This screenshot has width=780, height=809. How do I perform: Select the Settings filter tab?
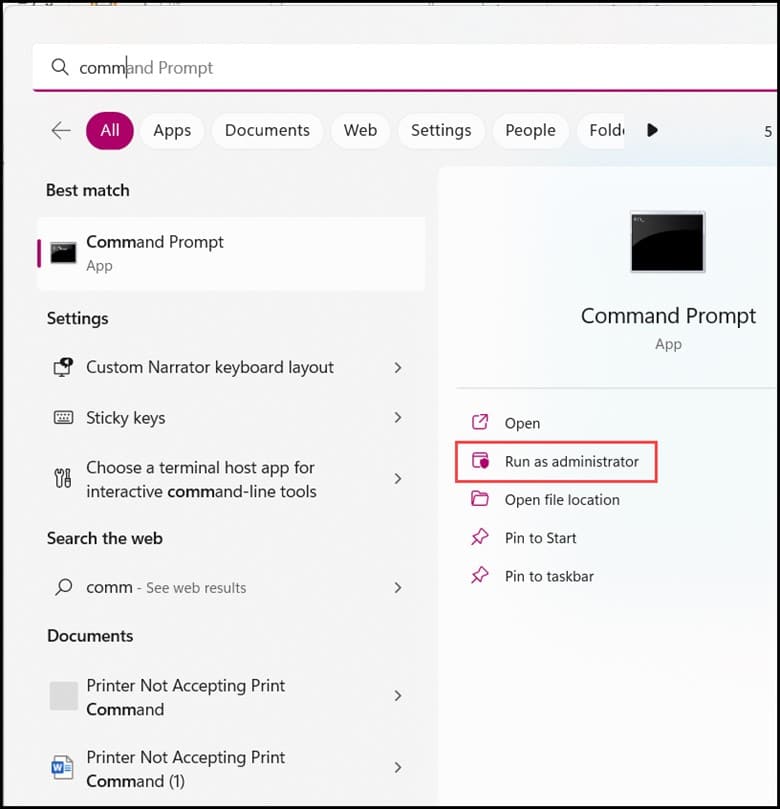(441, 131)
